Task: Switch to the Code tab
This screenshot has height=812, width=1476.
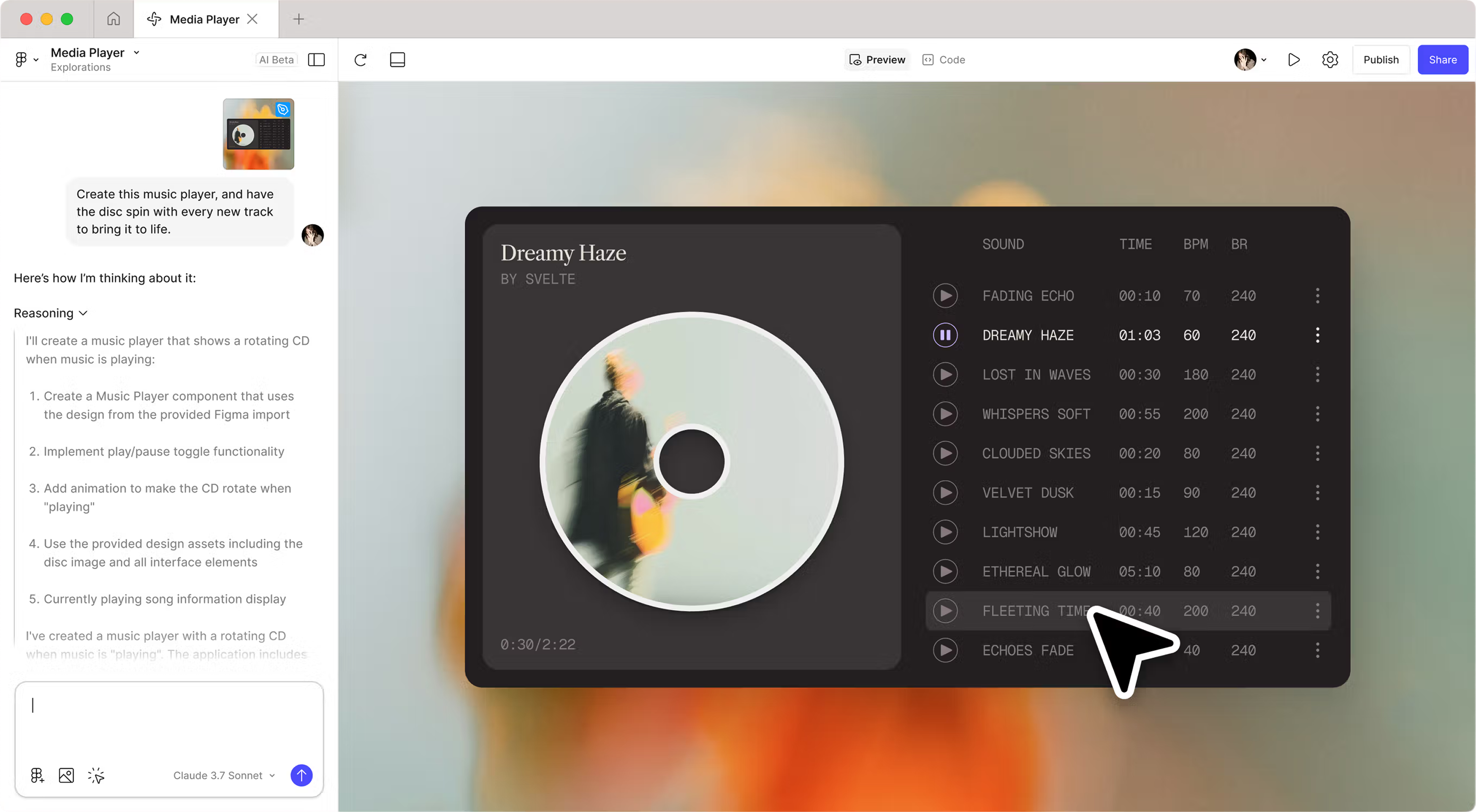Action: pos(944,60)
